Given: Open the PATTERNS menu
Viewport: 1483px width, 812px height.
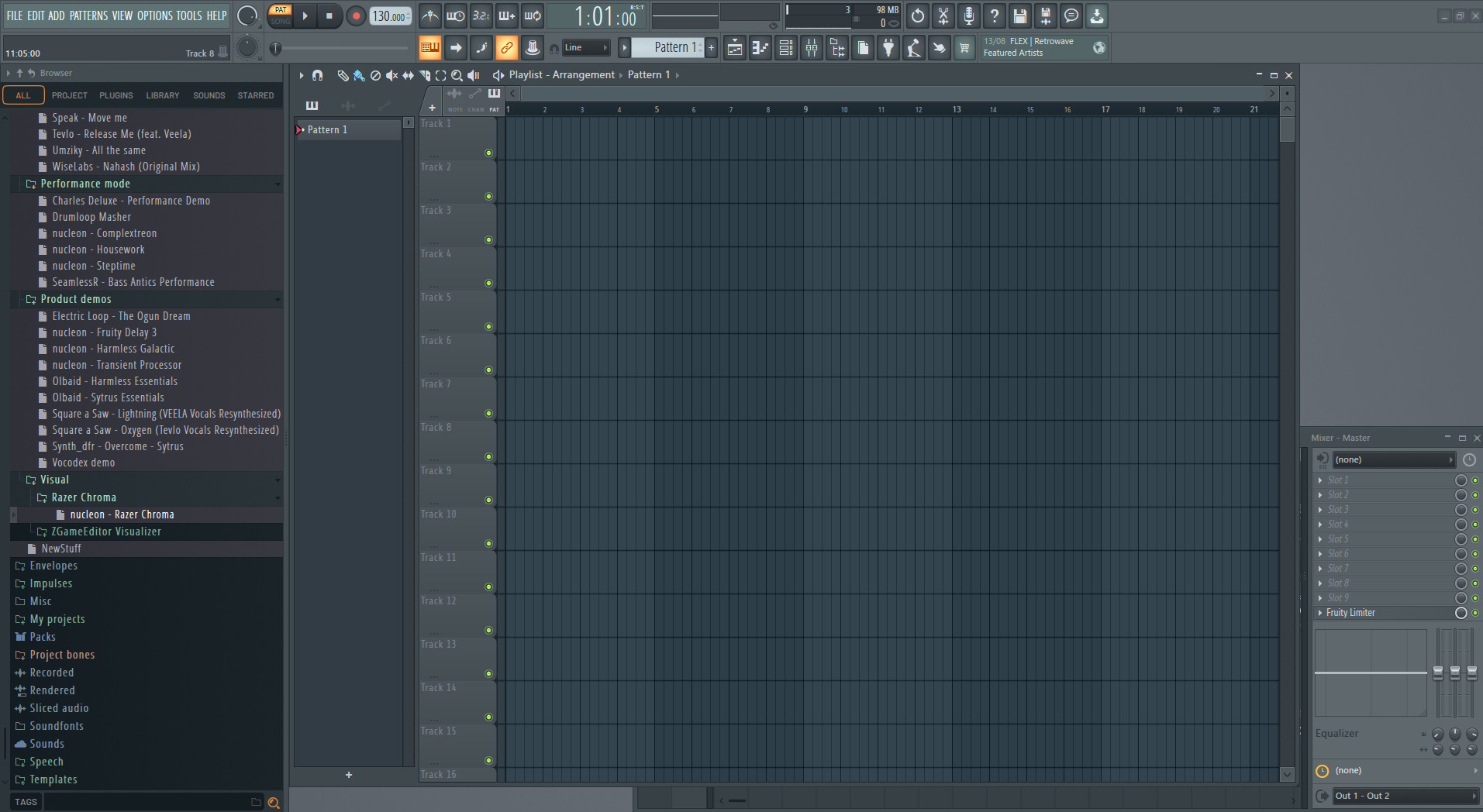Looking at the screenshot, I should [x=89, y=15].
